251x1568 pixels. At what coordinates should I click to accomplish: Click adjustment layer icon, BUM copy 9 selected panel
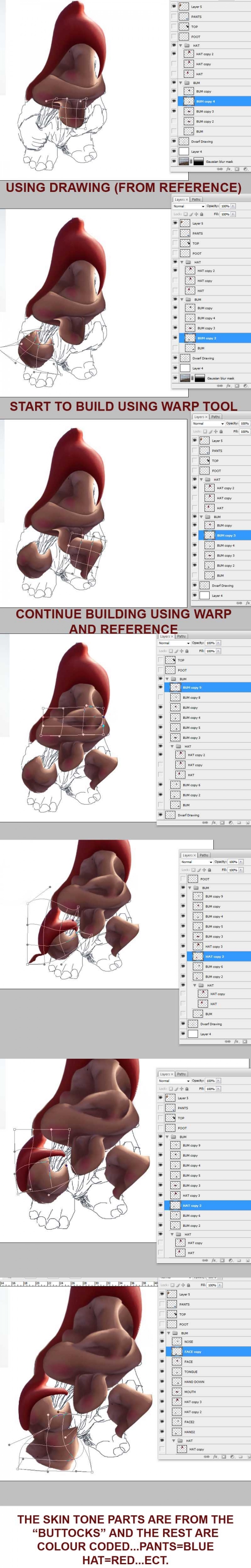click(x=230, y=823)
